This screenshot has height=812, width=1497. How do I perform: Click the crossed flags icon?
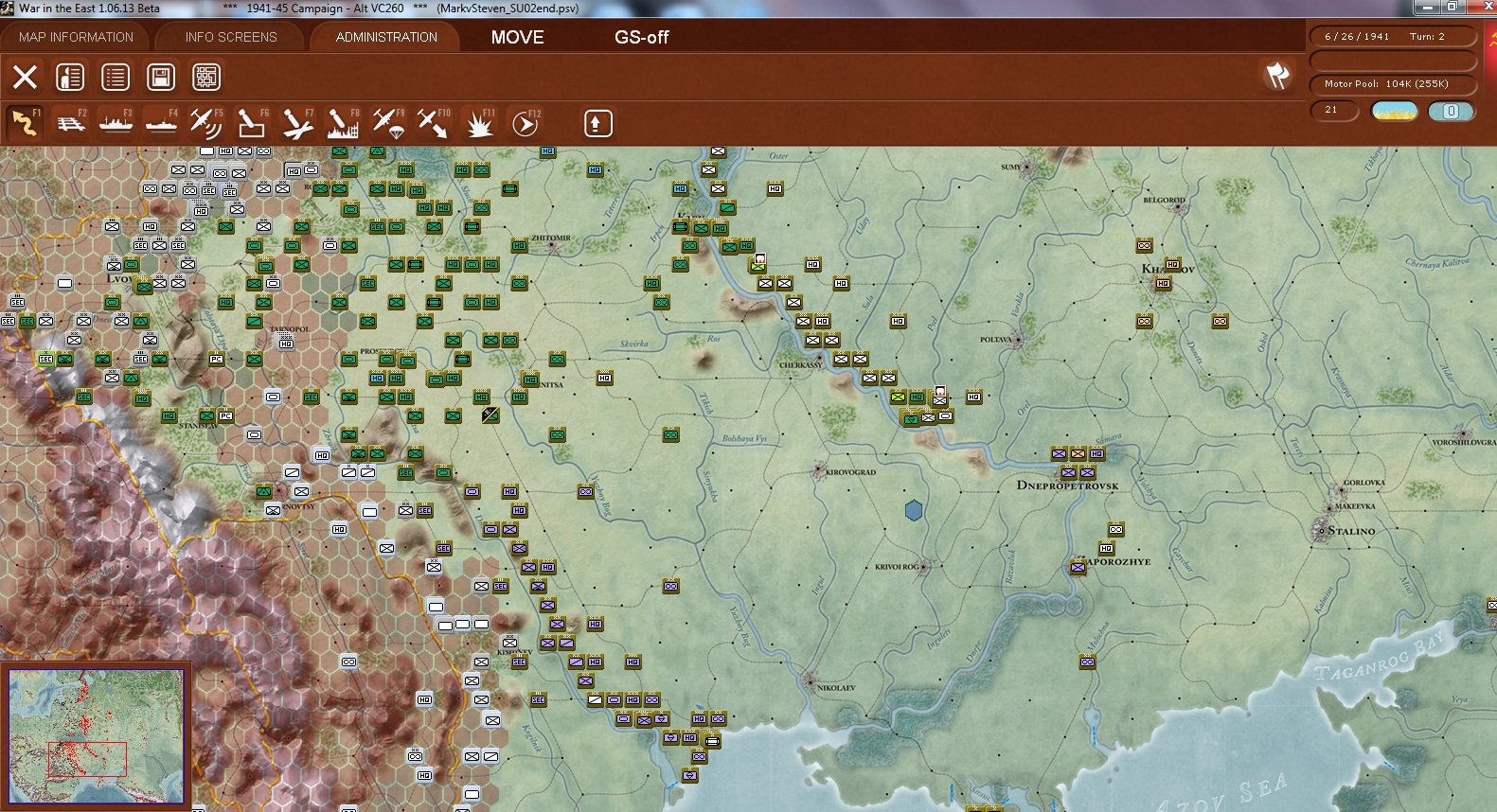pyautogui.click(x=1277, y=76)
